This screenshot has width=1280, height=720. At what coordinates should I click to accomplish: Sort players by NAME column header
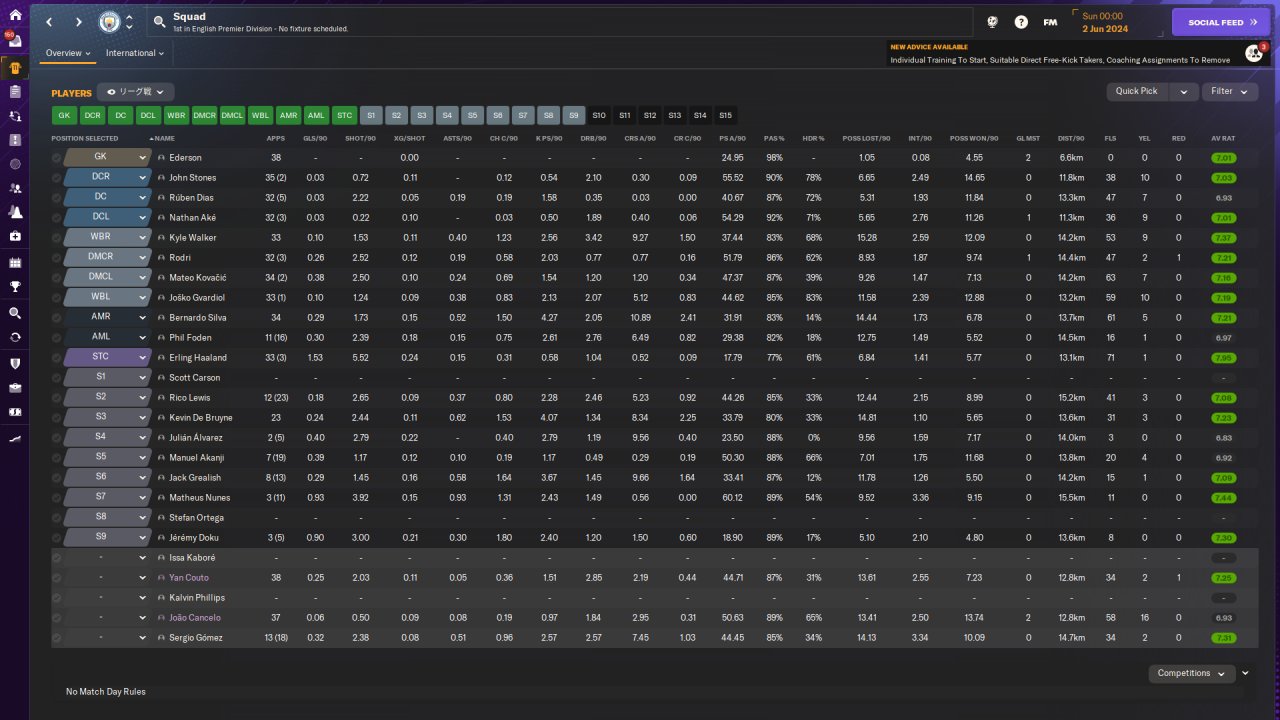pos(165,138)
